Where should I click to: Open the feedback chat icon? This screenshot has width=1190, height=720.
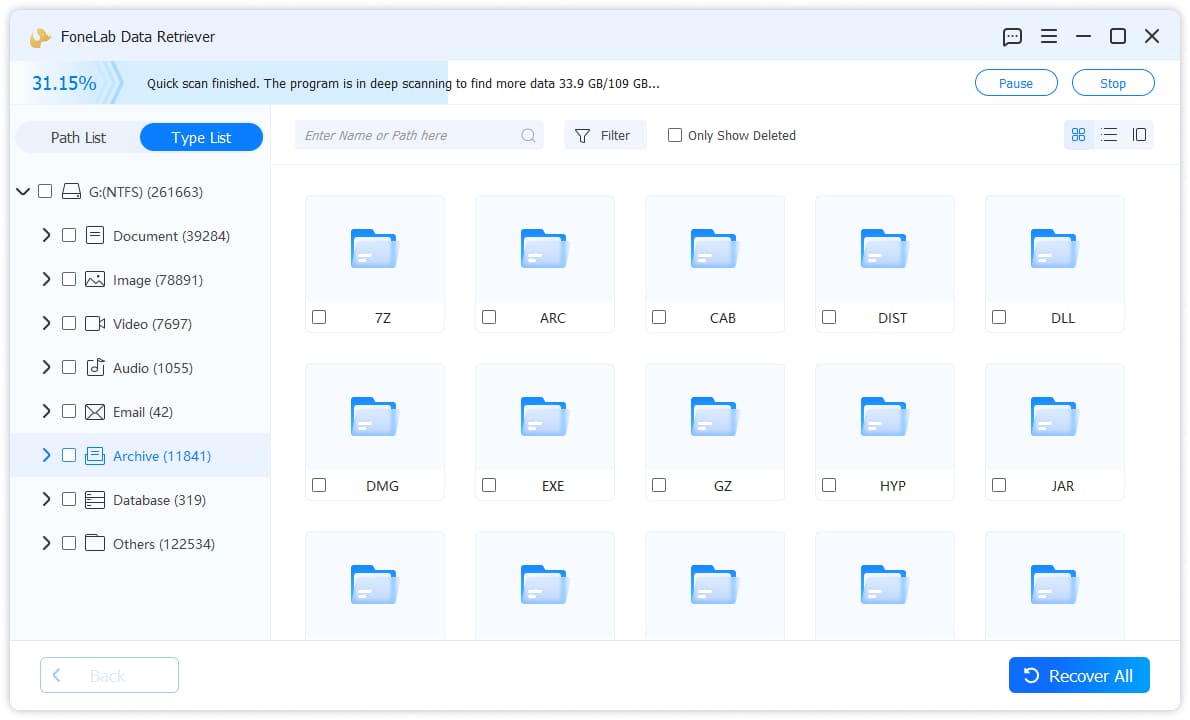click(1012, 36)
